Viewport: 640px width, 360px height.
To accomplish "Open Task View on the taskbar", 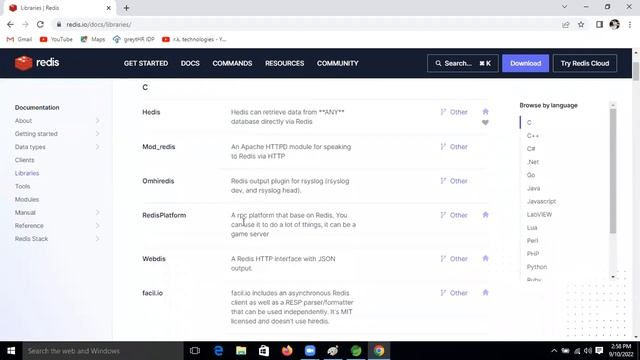I will tap(195, 351).
